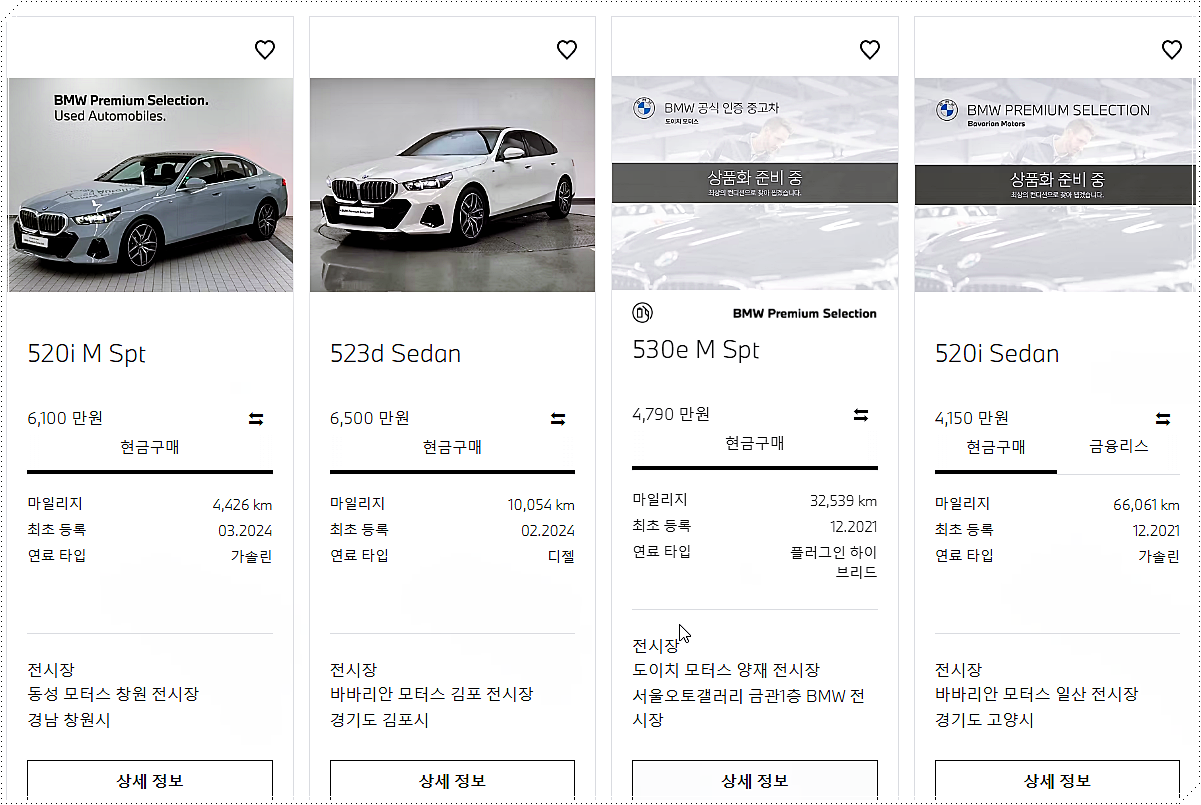Click the price 4,150 만원
The width and height of the screenshot is (1201, 805).
coord(972,418)
